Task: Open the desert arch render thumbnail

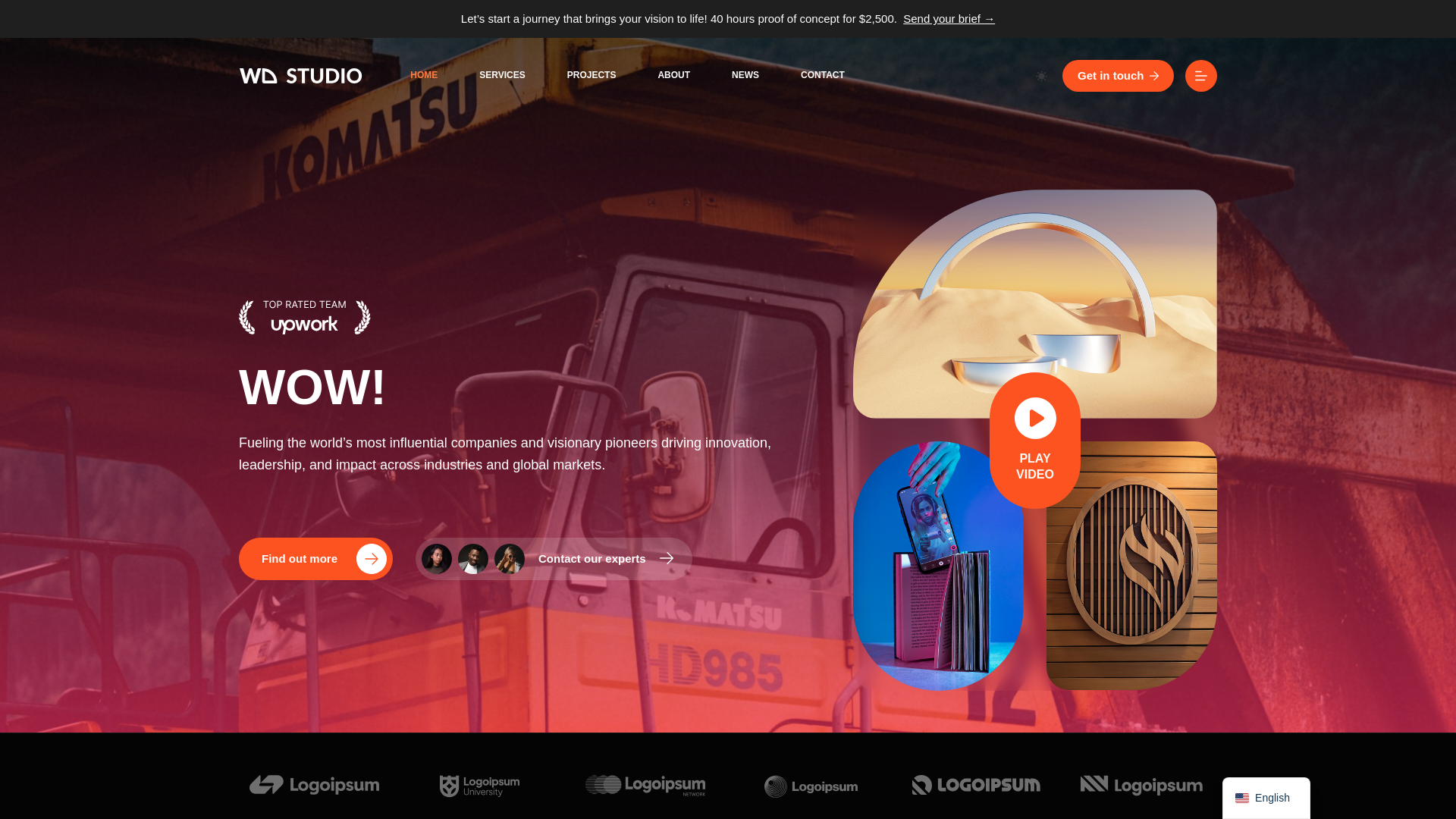Action: click(1035, 303)
